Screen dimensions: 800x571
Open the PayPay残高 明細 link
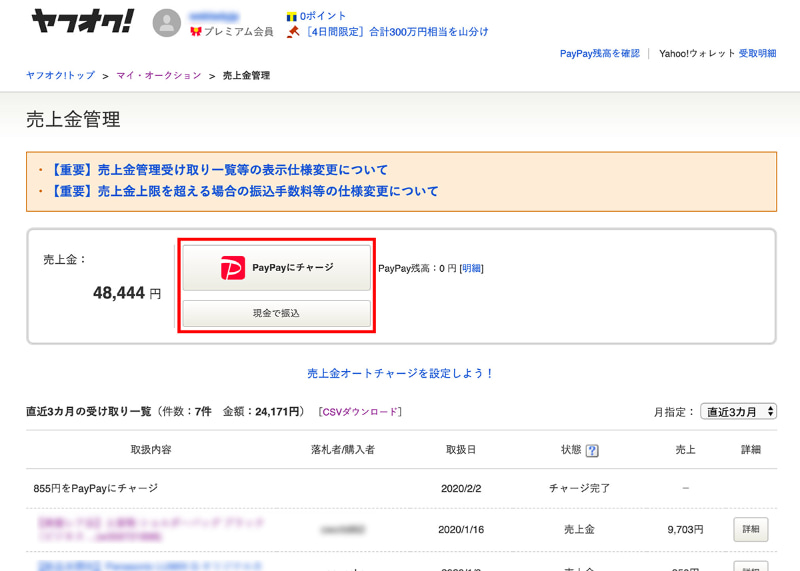pos(471,268)
